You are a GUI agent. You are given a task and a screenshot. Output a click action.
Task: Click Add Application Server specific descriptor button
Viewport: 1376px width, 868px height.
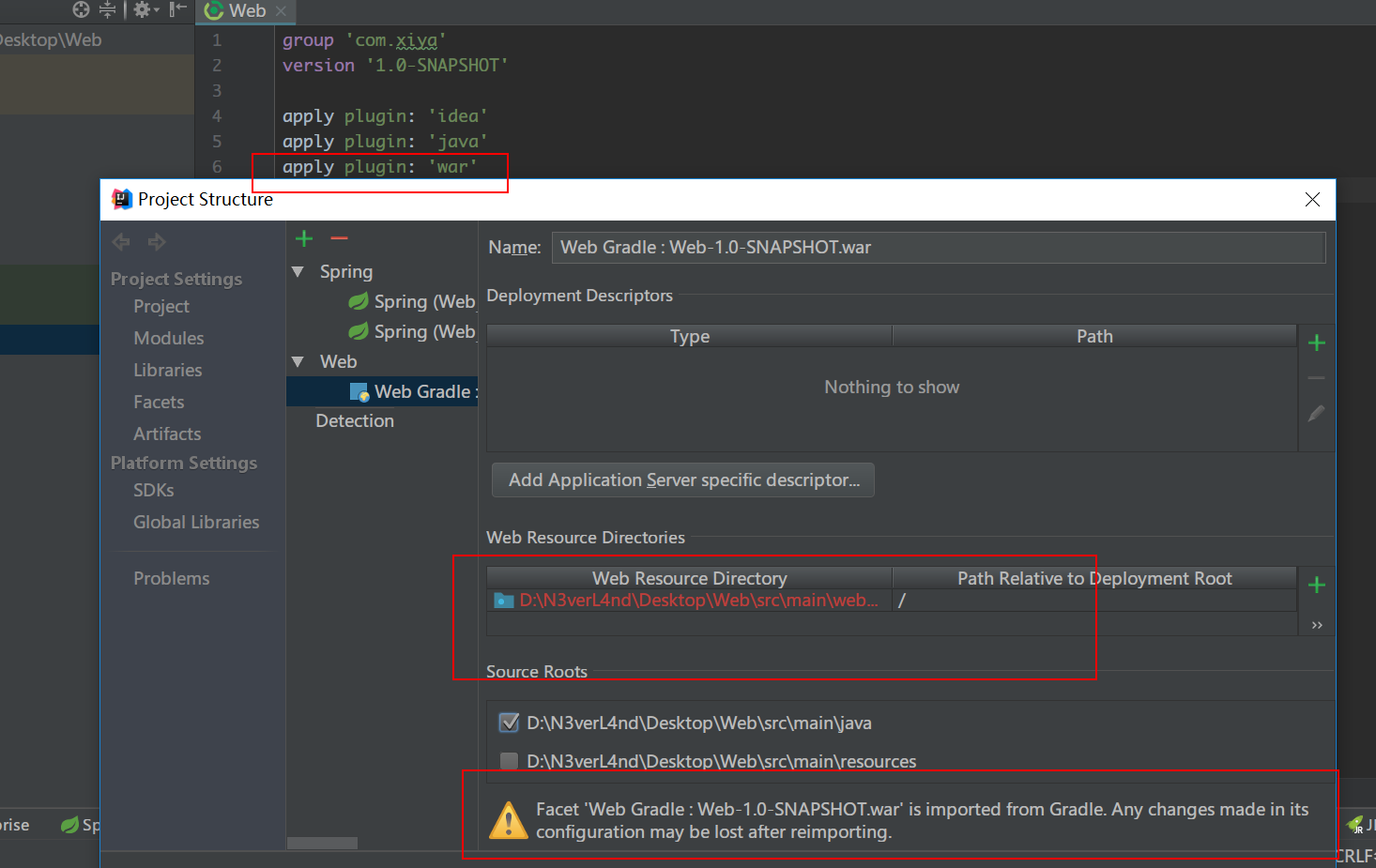click(682, 480)
